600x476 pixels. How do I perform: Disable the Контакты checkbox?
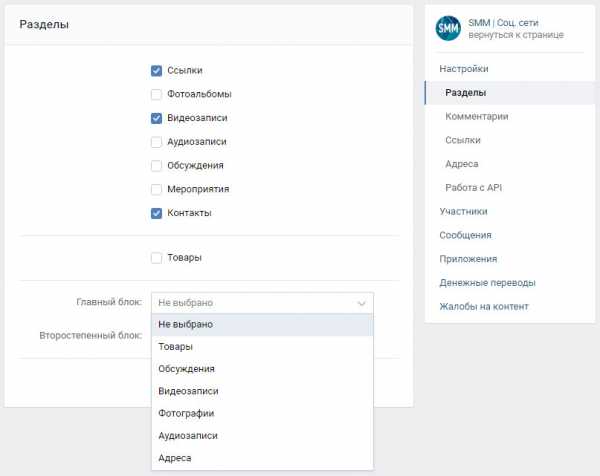(156, 213)
